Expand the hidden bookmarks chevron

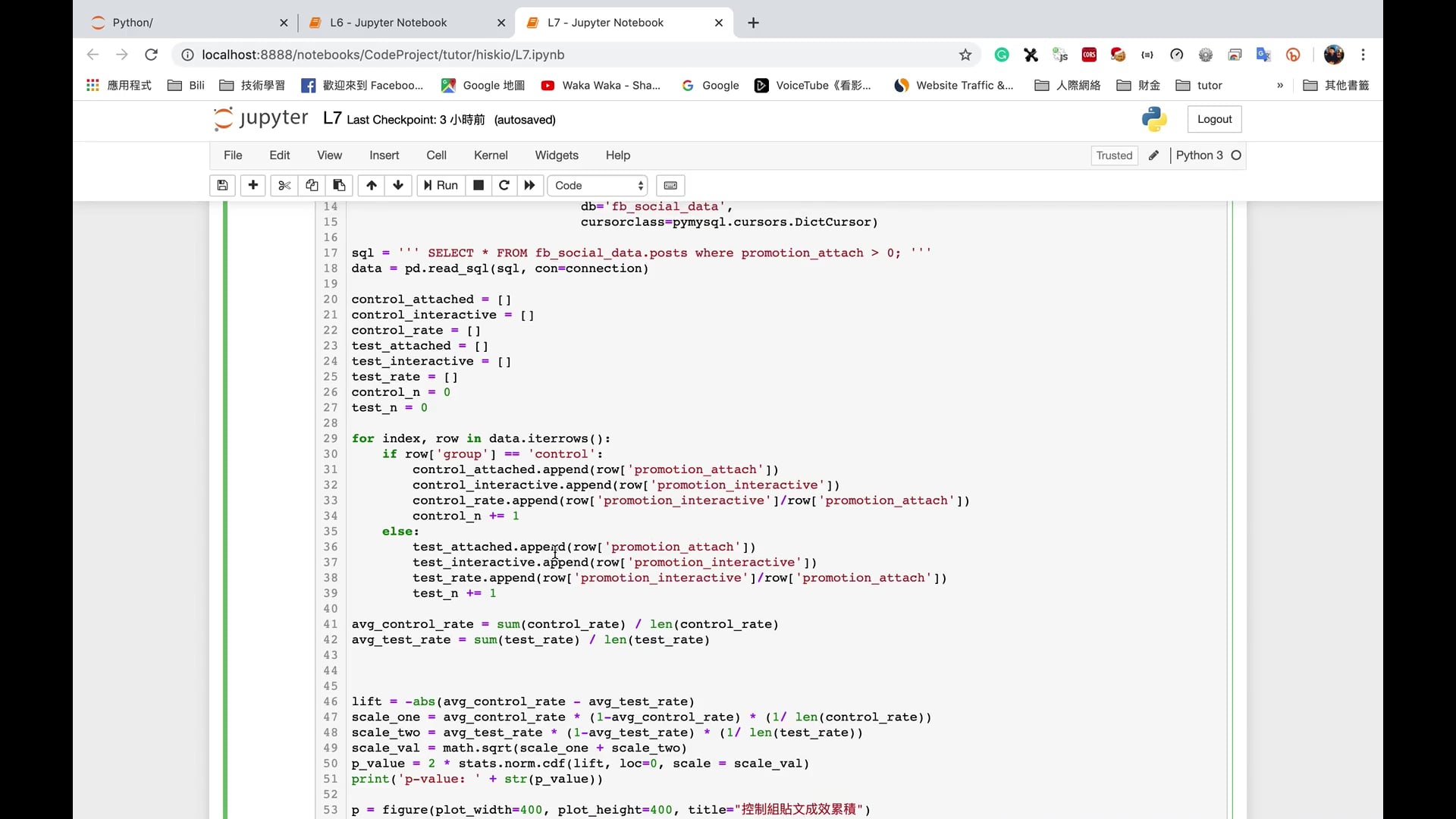point(1280,85)
